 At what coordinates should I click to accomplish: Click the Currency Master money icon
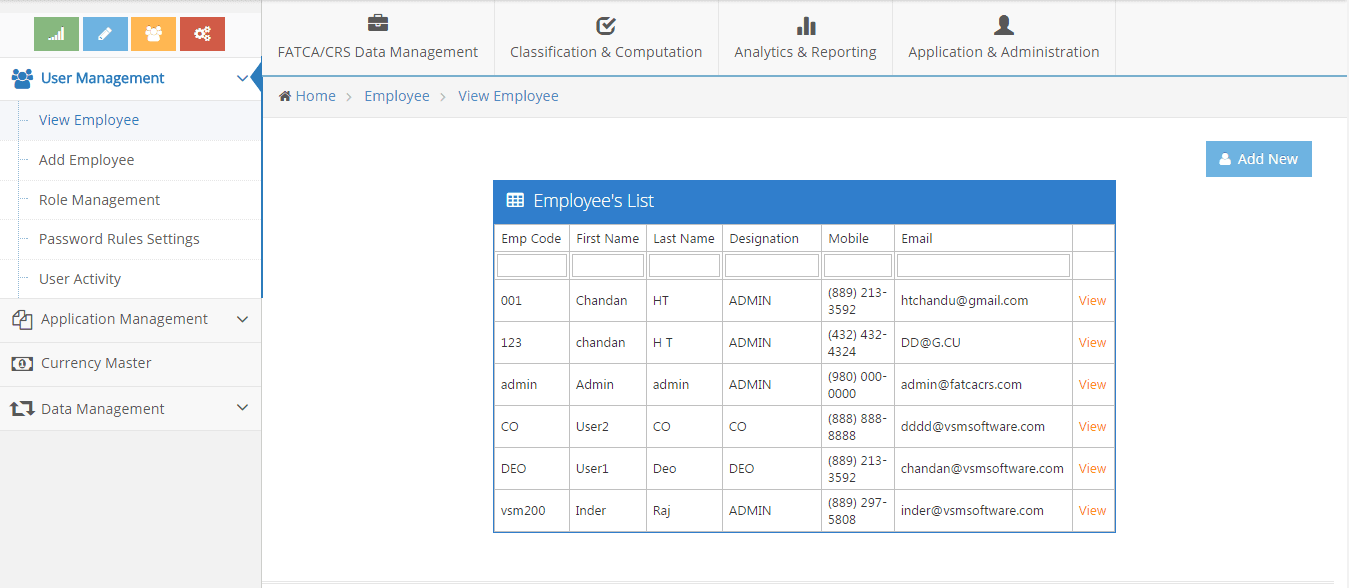coord(22,364)
